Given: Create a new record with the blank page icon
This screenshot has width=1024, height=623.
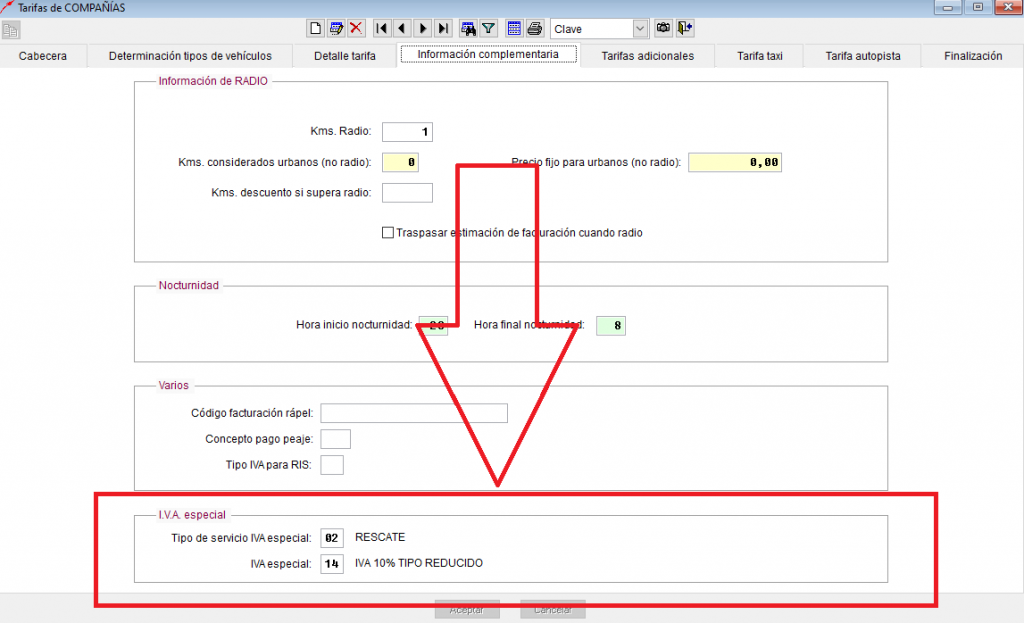Looking at the screenshot, I should click(x=315, y=29).
